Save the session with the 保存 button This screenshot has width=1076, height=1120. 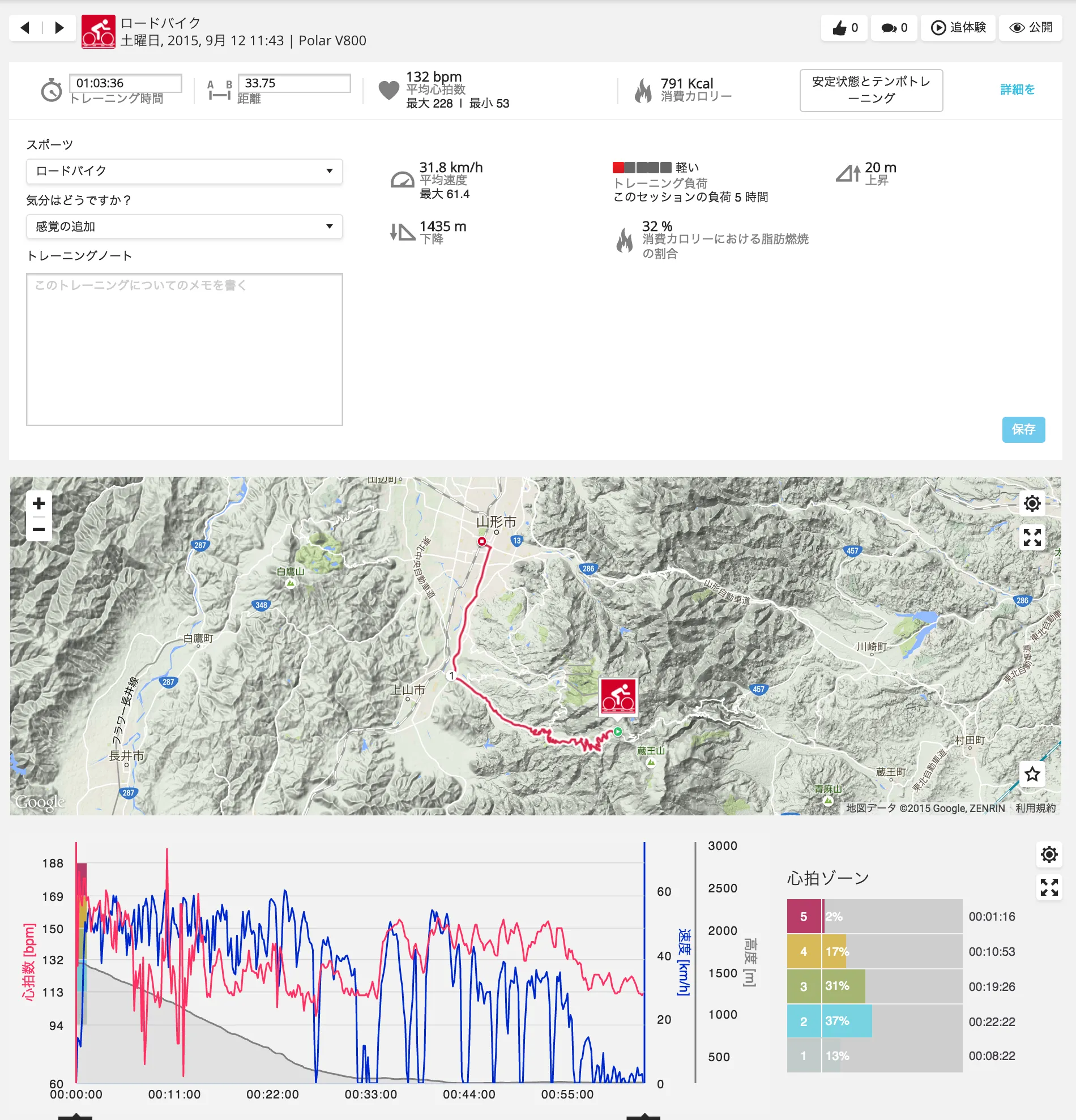tap(1023, 430)
